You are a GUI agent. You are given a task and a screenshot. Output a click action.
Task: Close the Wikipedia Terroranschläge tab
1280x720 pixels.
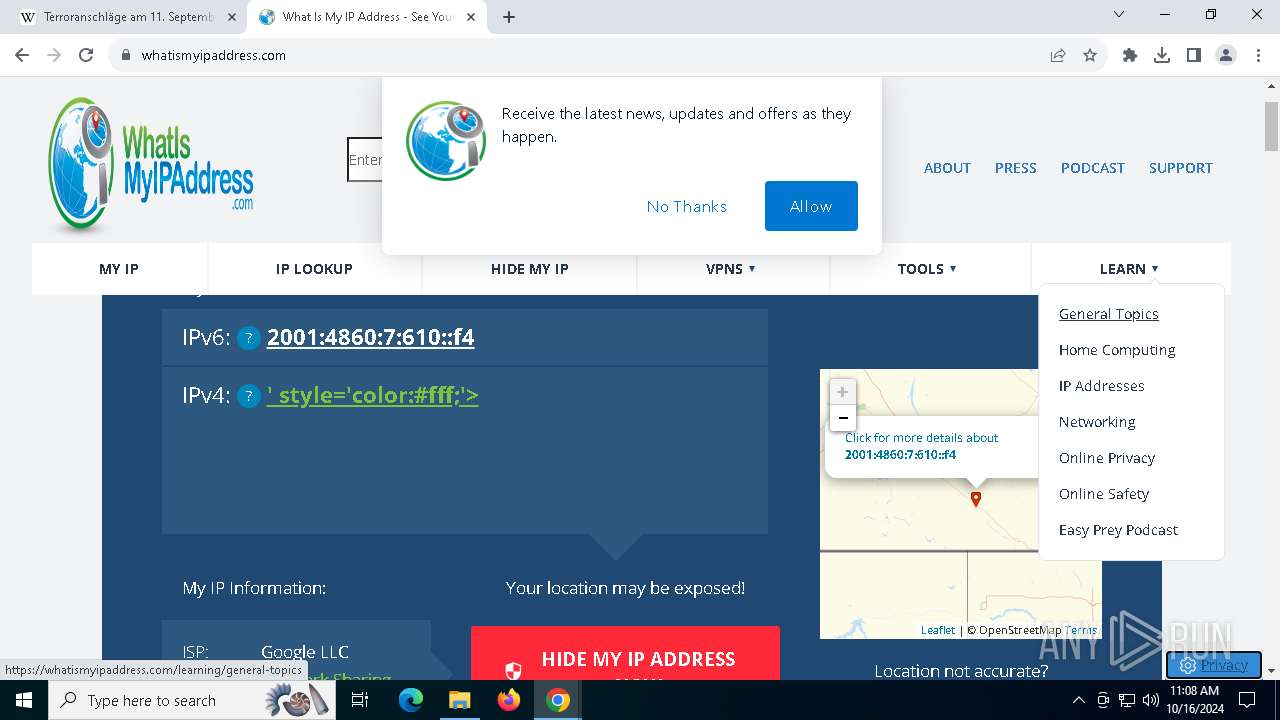click(232, 17)
